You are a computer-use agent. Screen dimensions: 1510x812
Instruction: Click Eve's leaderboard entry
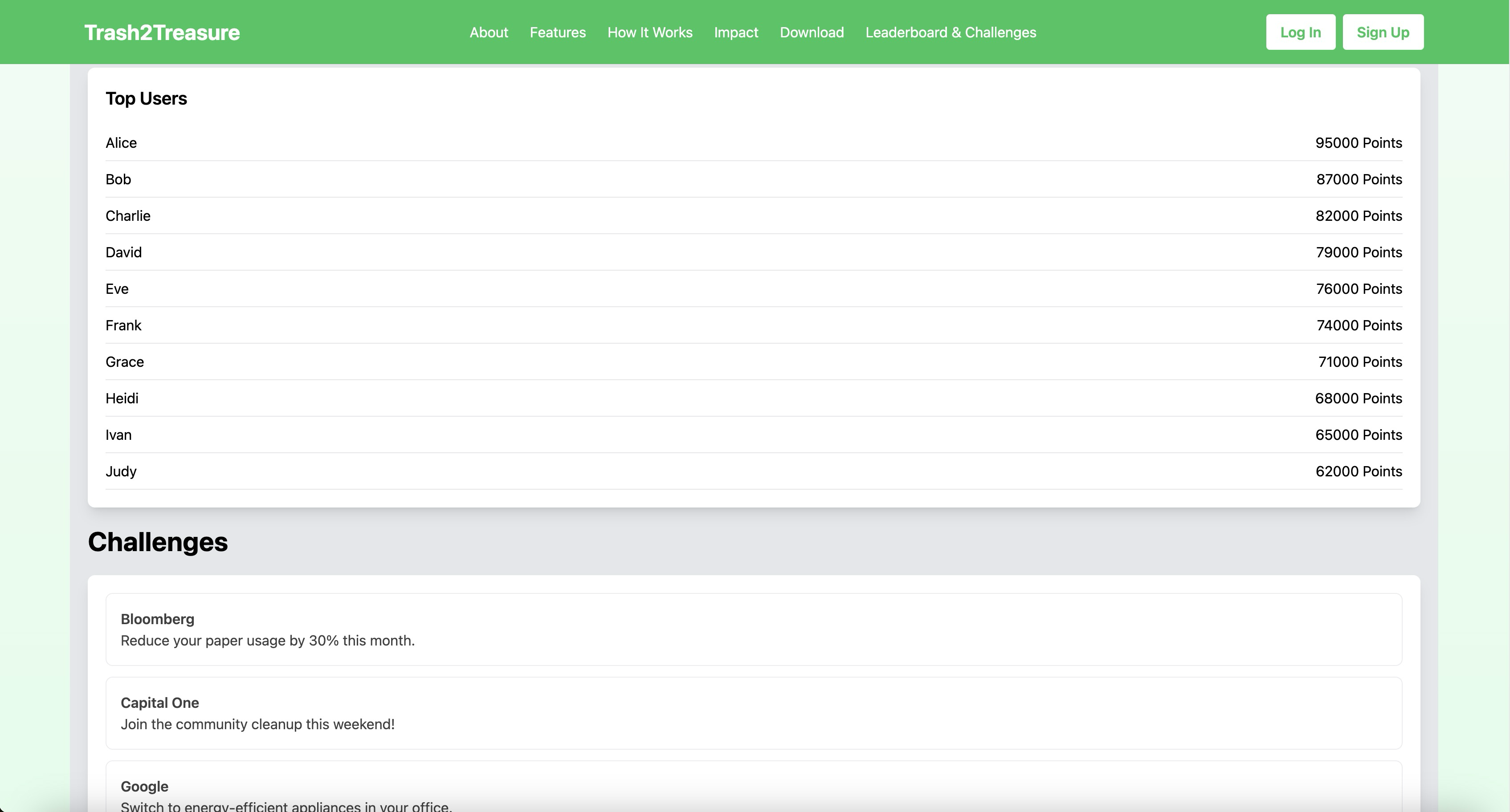(x=117, y=289)
